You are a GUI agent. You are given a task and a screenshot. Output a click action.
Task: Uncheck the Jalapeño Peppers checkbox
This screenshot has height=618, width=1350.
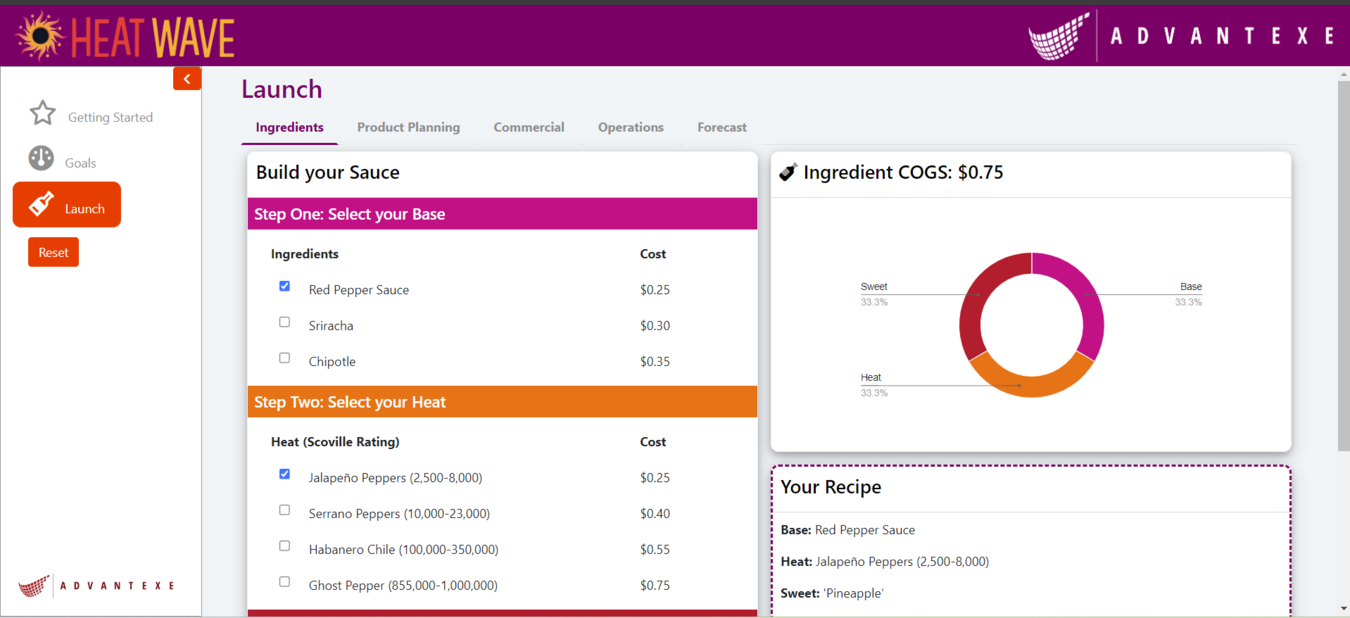[285, 474]
